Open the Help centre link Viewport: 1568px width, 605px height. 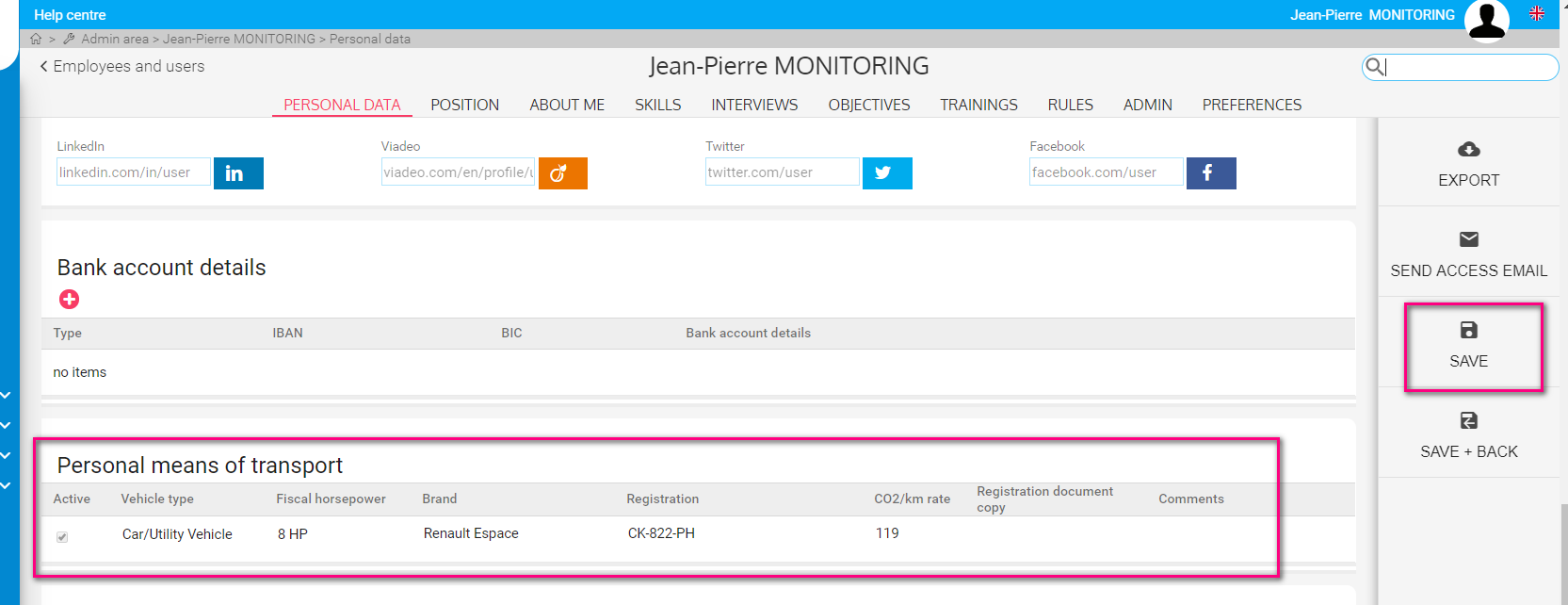(70, 15)
